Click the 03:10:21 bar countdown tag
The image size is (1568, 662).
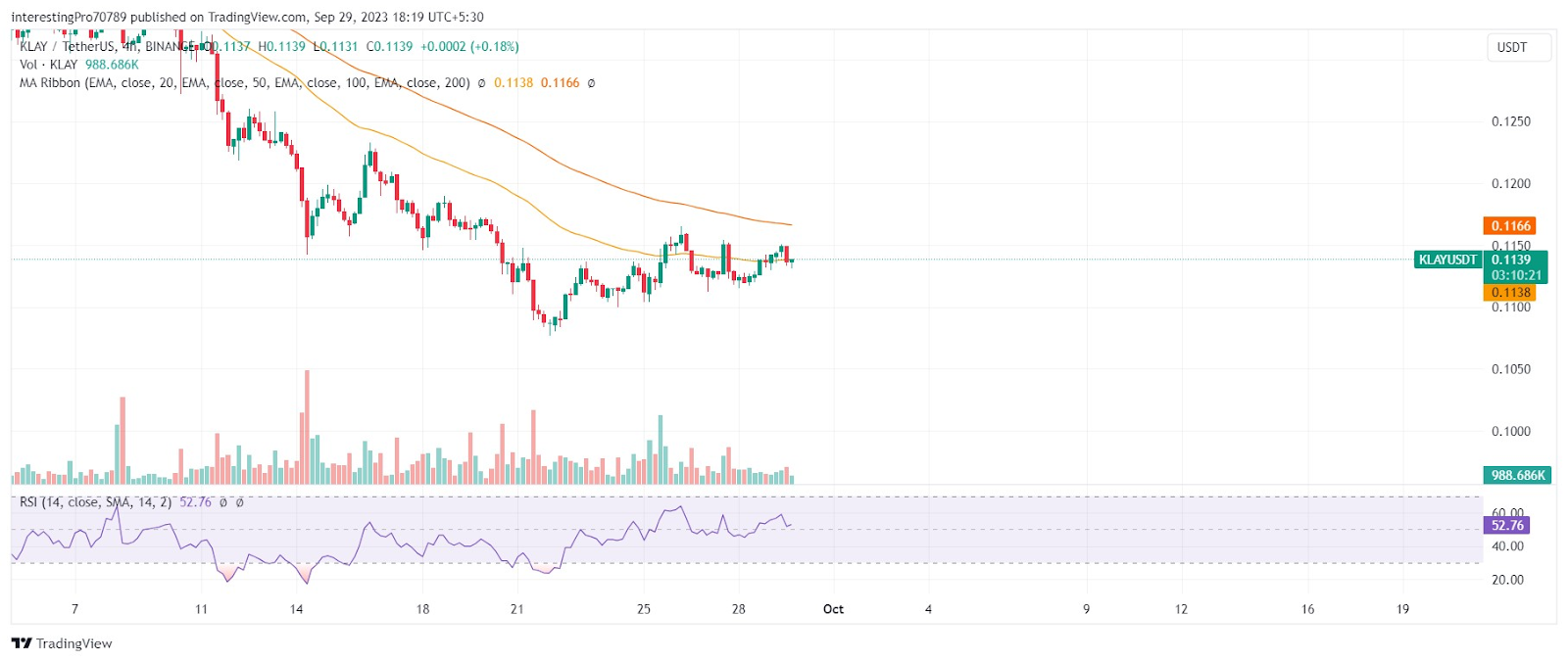pyautogui.click(x=1516, y=276)
